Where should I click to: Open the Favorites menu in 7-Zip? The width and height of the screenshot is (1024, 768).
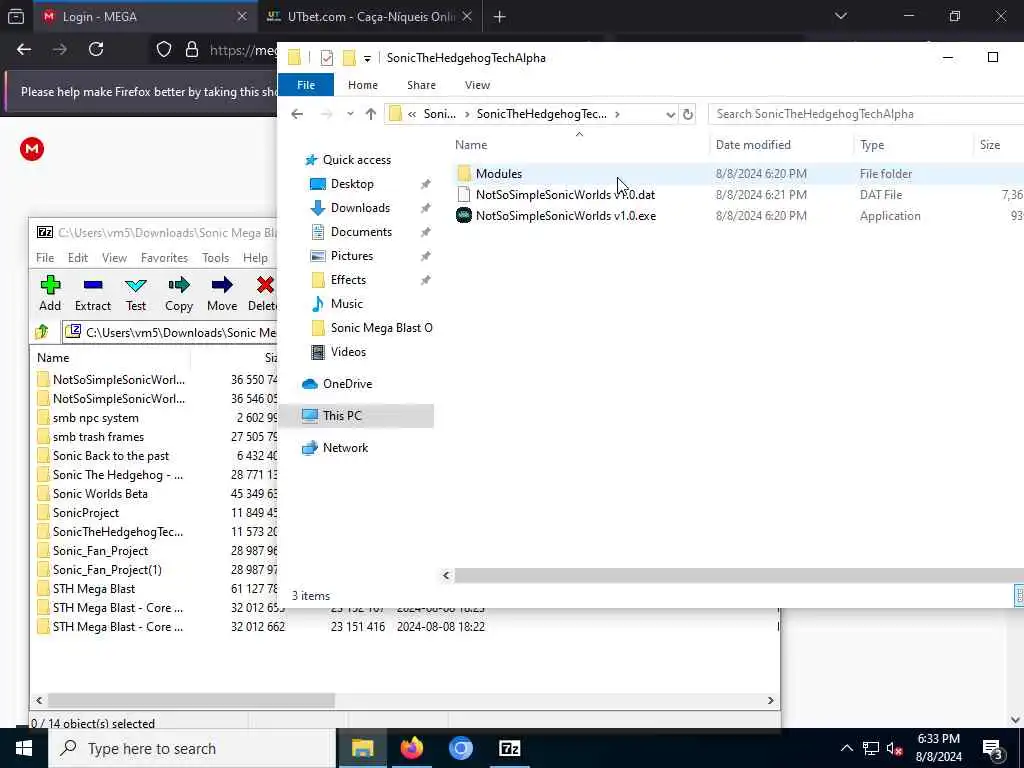[x=164, y=258]
